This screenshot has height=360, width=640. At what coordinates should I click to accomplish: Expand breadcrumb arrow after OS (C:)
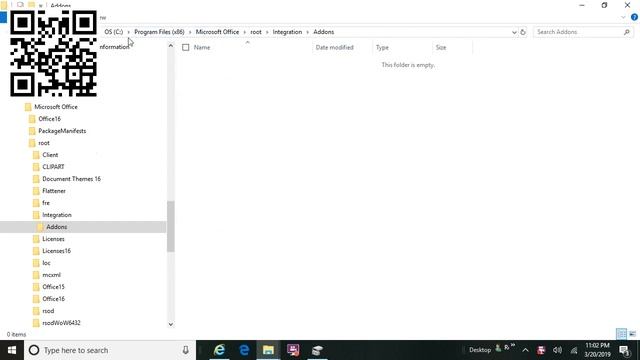(x=129, y=32)
